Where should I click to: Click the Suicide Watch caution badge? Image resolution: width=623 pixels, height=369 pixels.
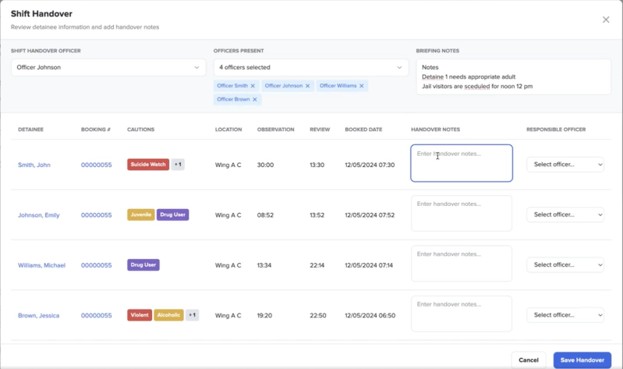(148, 164)
